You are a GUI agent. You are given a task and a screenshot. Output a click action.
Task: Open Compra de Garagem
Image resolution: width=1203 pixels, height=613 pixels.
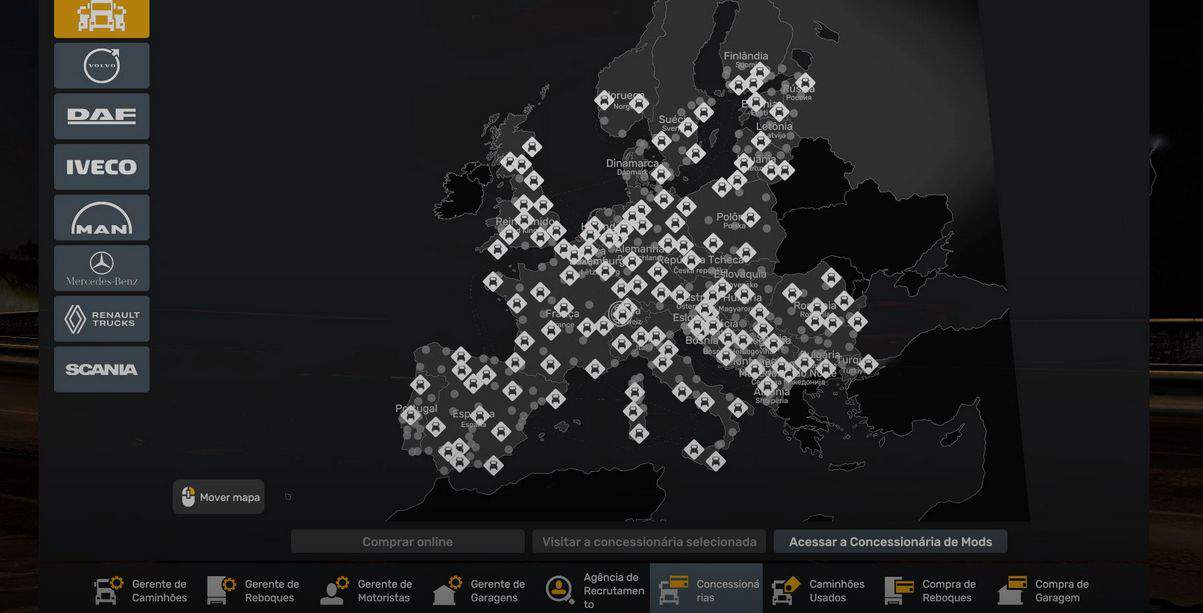tap(1045, 590)
